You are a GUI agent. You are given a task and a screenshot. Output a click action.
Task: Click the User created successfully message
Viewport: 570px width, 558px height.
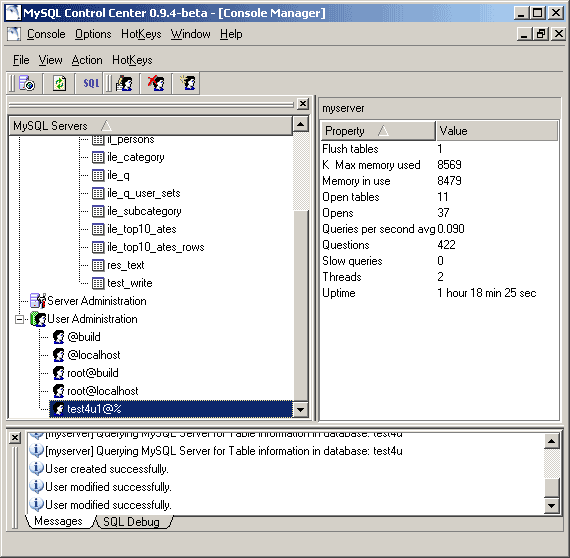click(107, 469)
